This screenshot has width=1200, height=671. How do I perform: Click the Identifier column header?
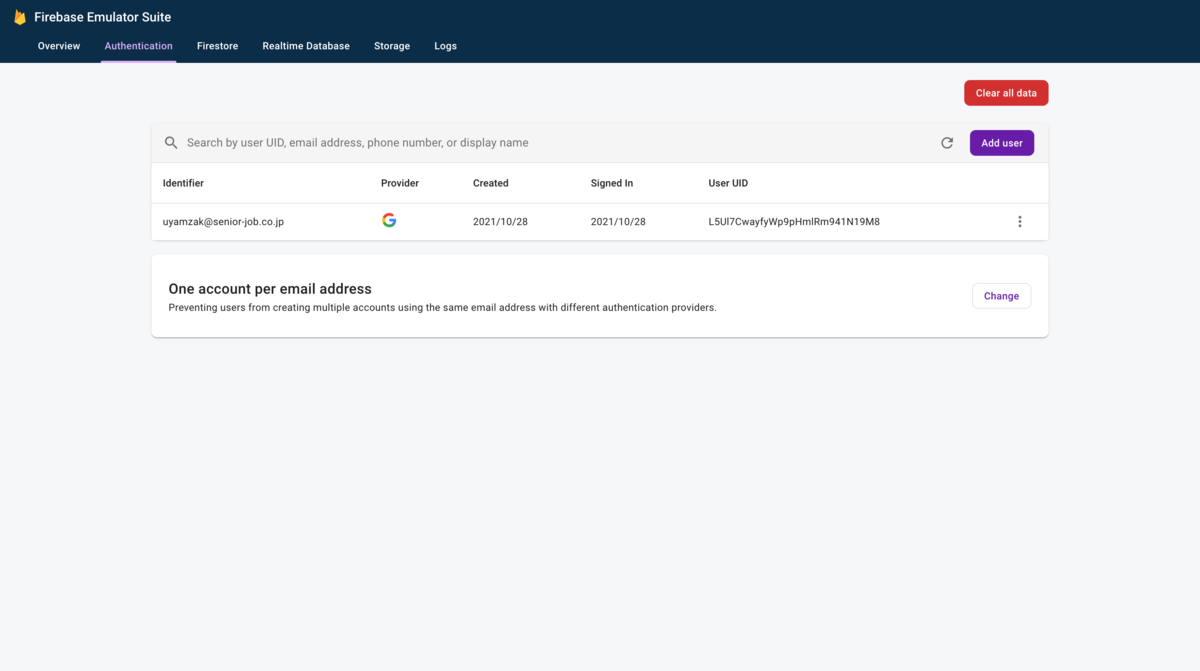pyautogui.click(x=183, y=183)
